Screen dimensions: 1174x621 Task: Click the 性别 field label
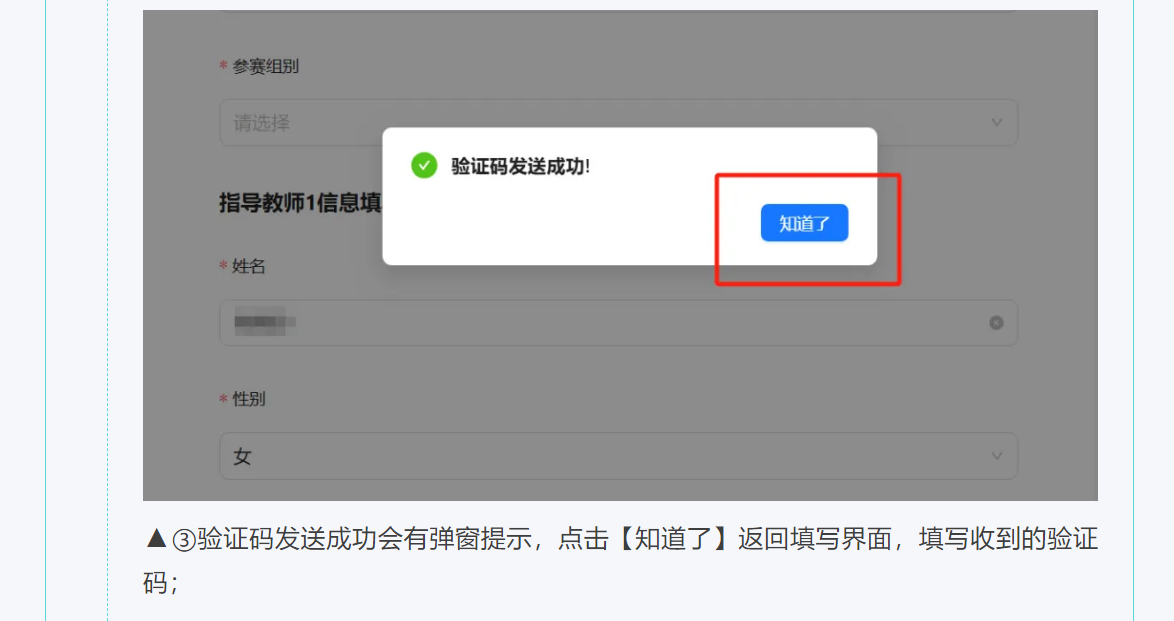pos(249,399)
